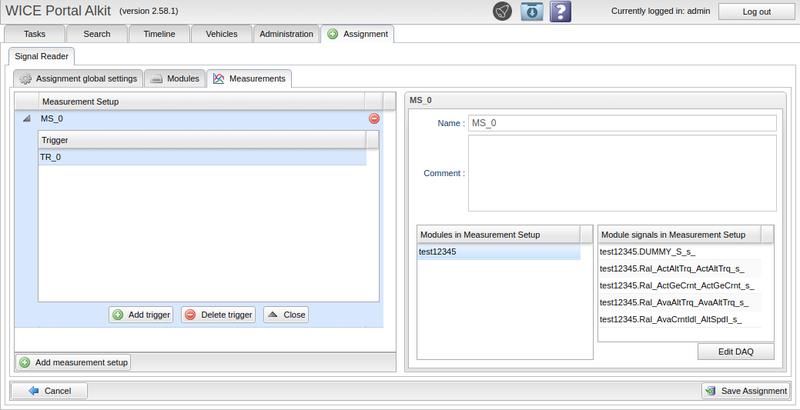The width and height of the screenshot is (800, 410).
Task: Click the Save Assignment button
Action: tap(746, 391)
